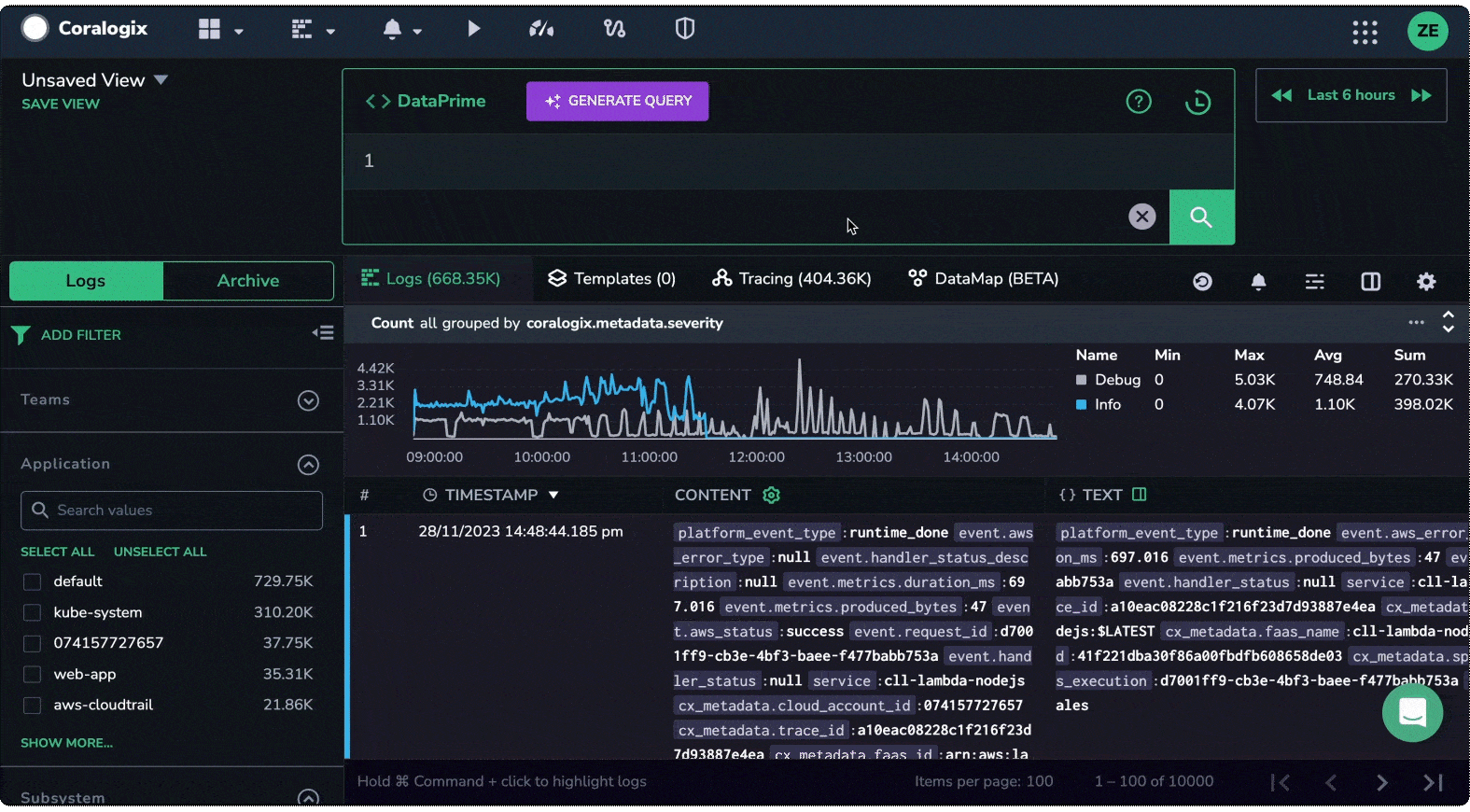Select the Logs source toggle
Viewport: 1470px width, 812px height.
pyautogui.click(x=86, y=281)
